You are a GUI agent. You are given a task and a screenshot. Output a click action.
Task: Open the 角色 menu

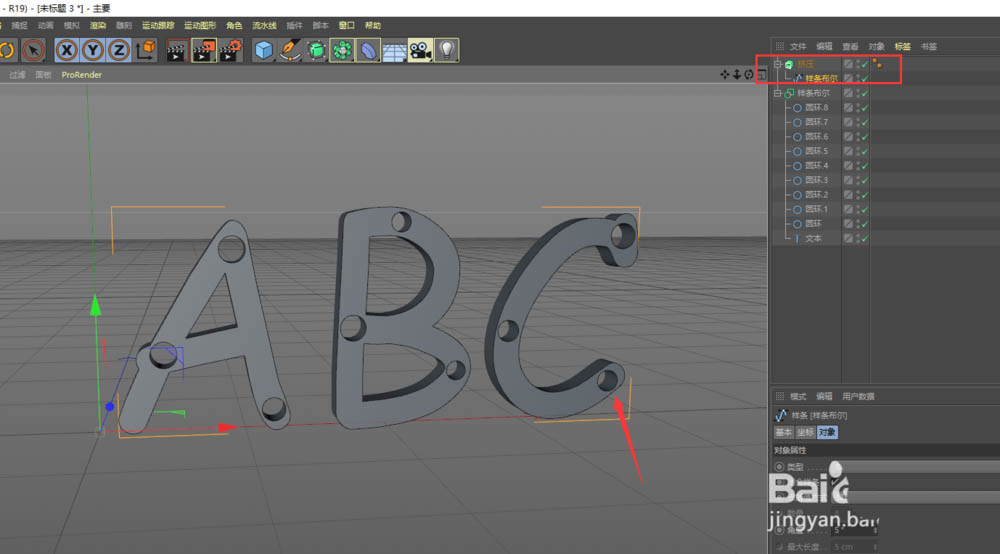(234, 26)
